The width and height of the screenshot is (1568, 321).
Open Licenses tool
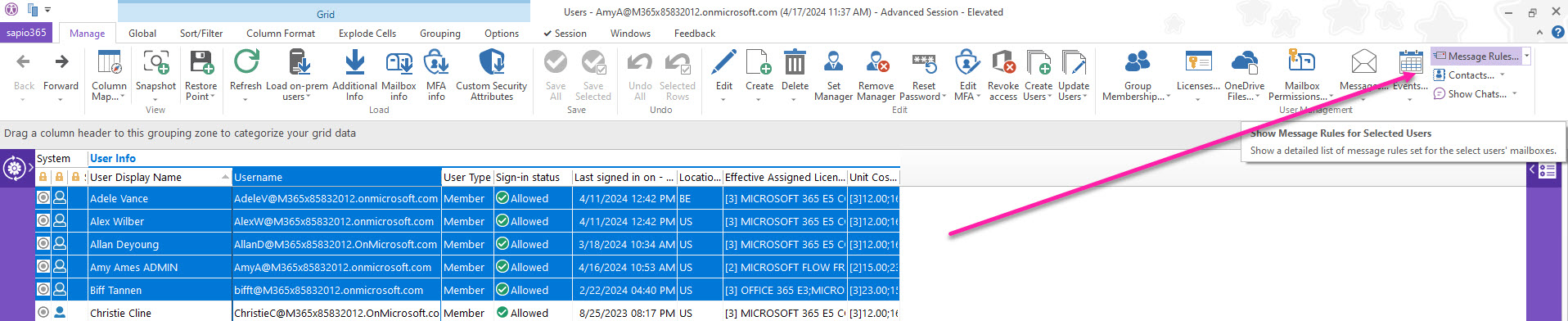pyautogui.click(x=1198, y=75)
